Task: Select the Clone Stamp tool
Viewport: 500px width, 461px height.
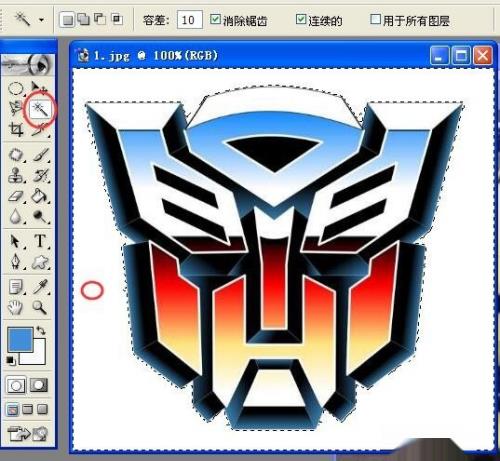Action: (x=15, y=176)
